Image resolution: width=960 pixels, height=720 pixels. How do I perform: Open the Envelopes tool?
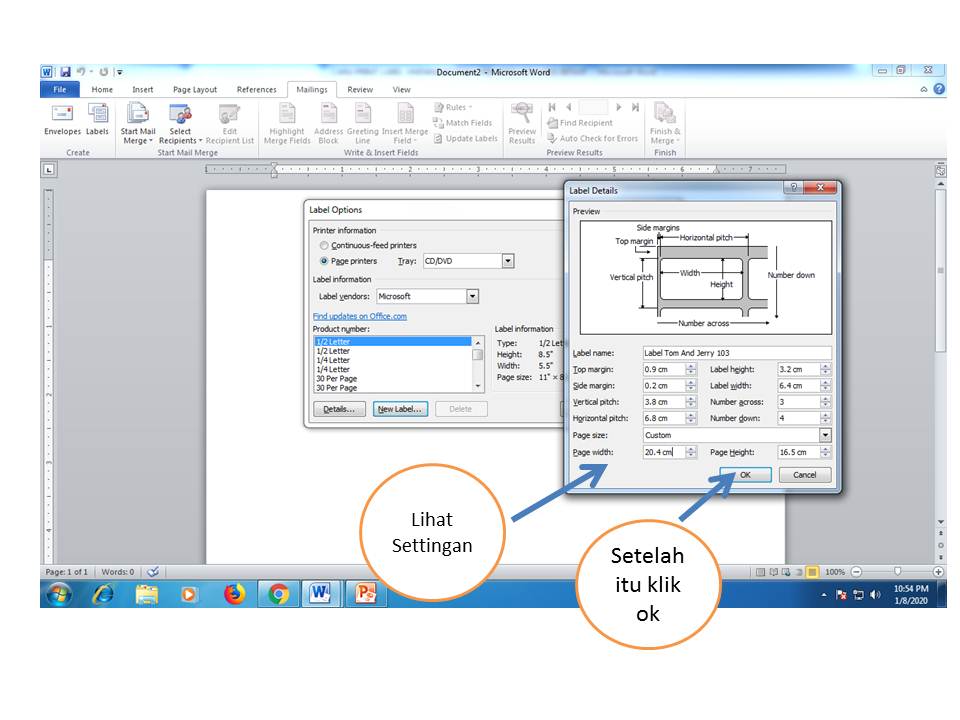coord(62,120)
